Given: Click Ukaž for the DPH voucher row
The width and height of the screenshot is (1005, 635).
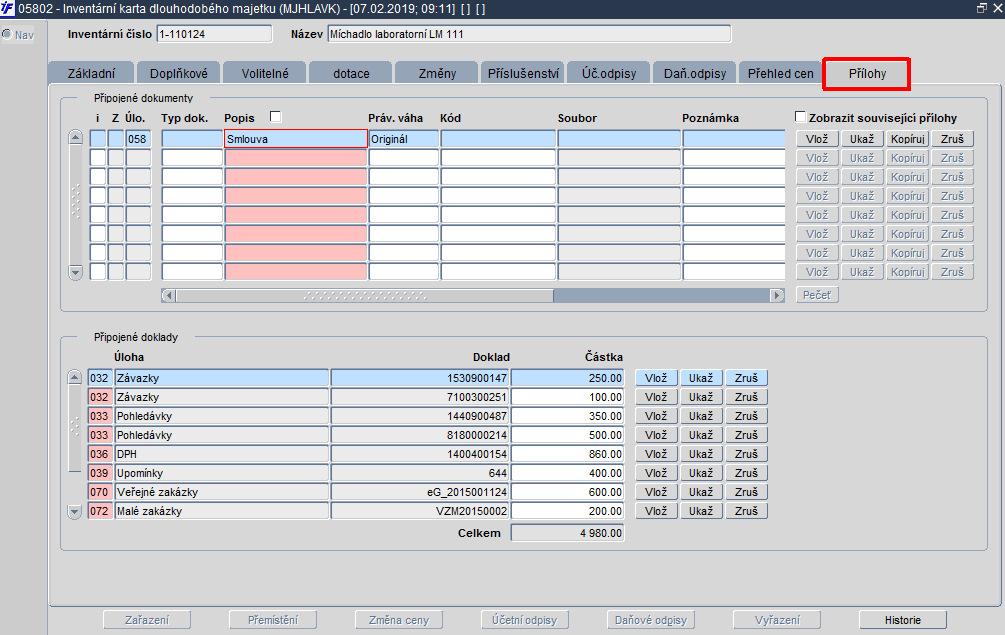Looking at the screenshot, I should (x=701, y=454).
